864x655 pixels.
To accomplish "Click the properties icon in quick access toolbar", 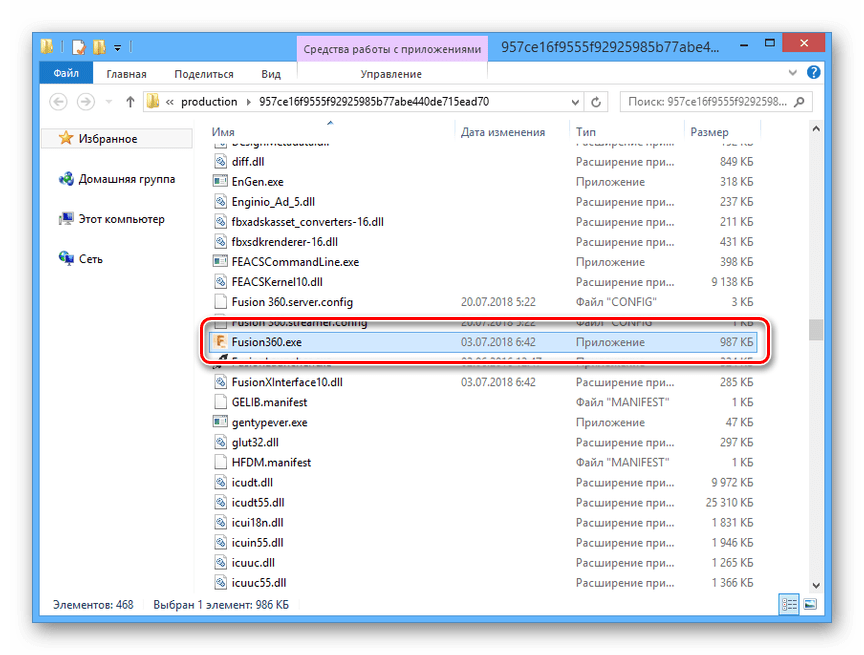I will click(79, 47).
